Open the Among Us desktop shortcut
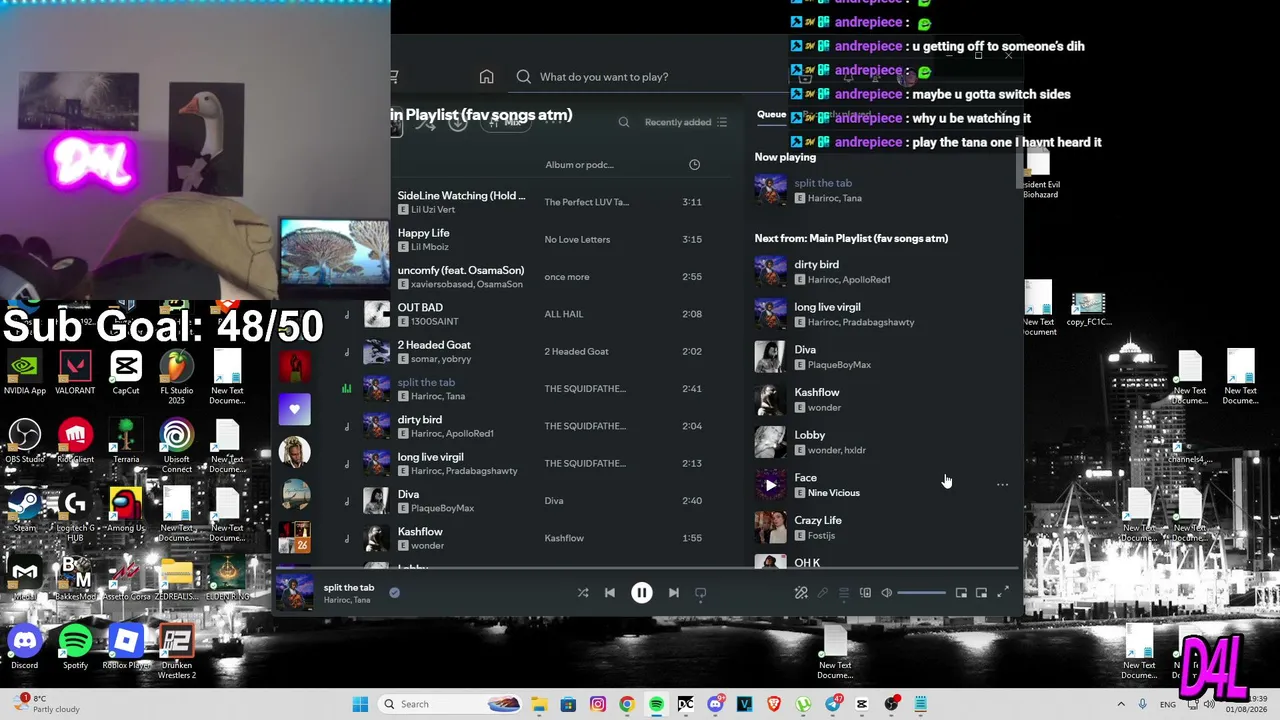The width and height of the screenshot is (1280, 720). click(126, 510)
